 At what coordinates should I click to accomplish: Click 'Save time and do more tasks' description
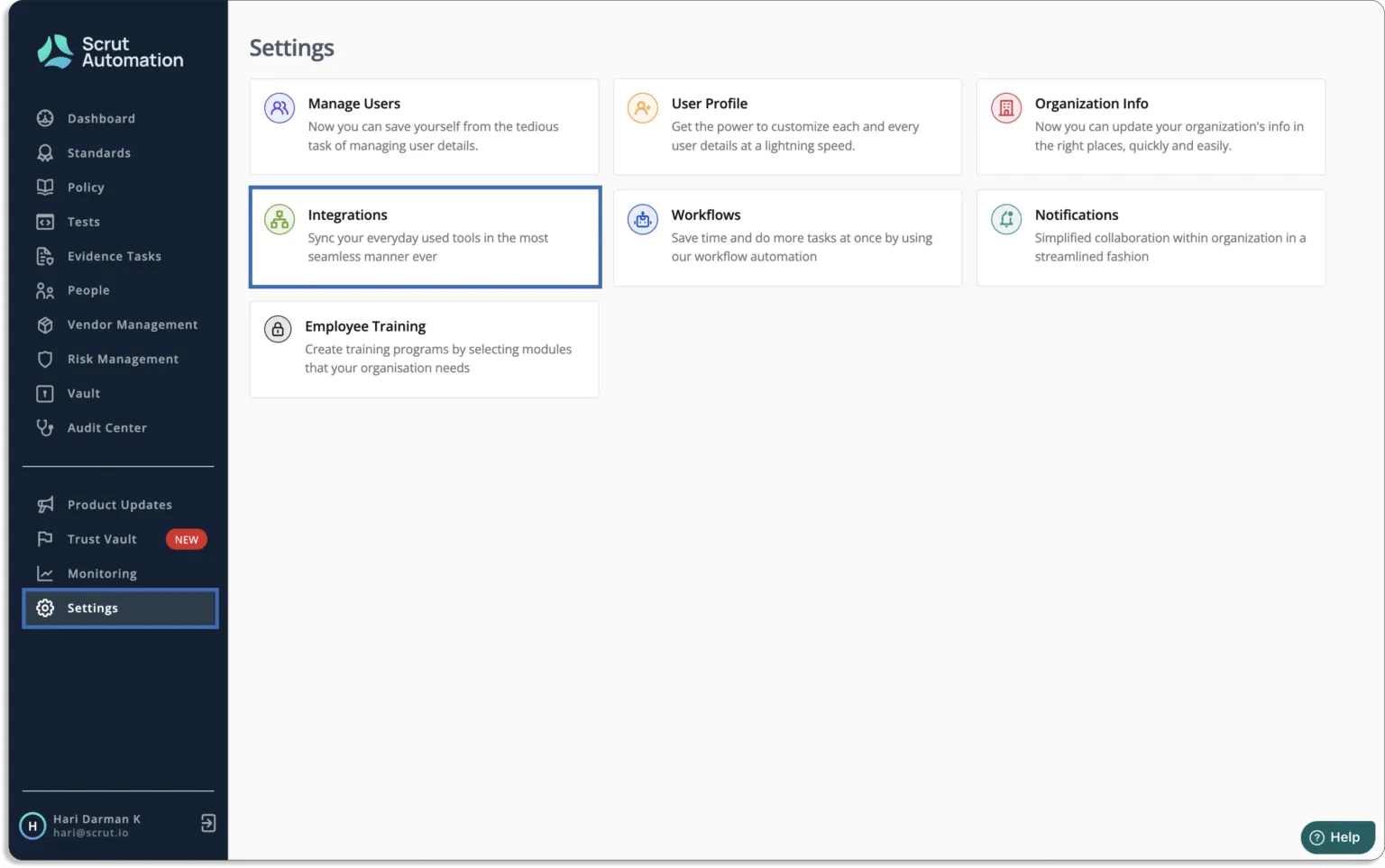(802, 247)
